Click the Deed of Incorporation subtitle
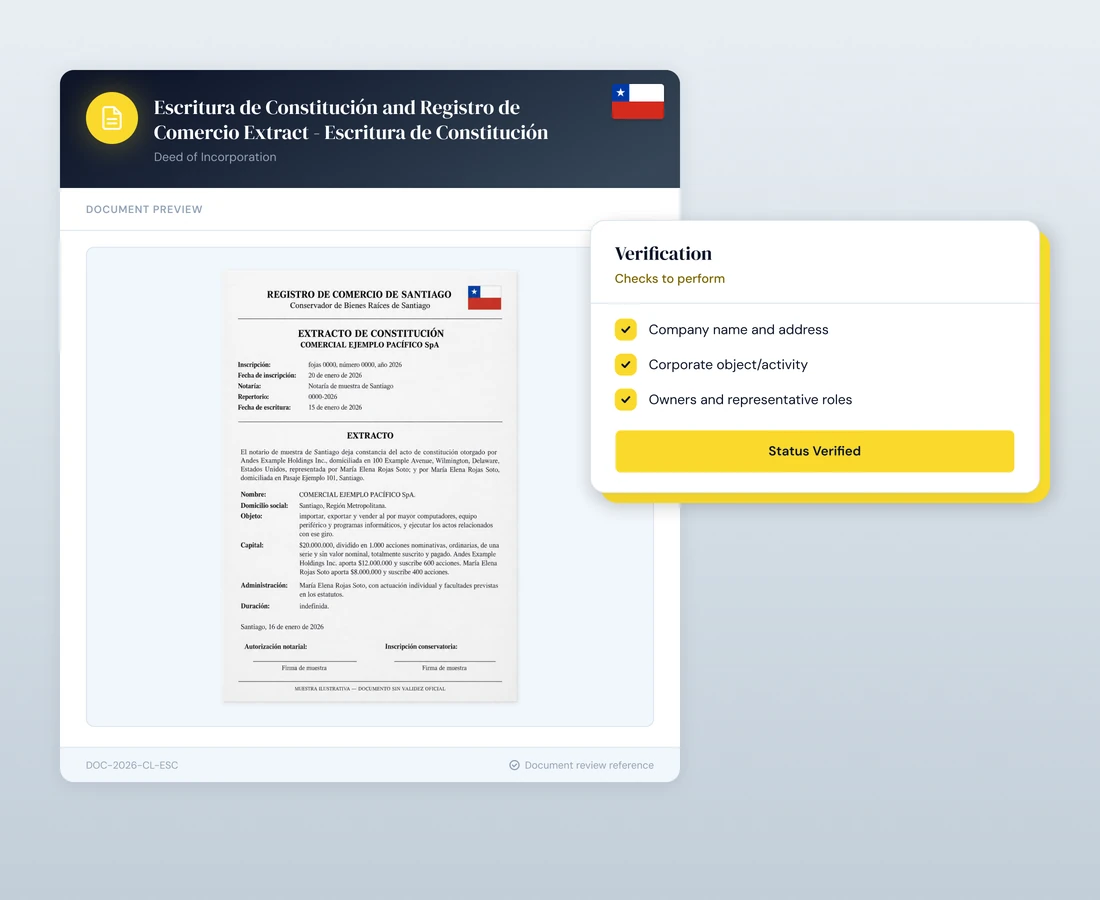Viewport: 1100px width, 900px height. (x=215, y=156)
